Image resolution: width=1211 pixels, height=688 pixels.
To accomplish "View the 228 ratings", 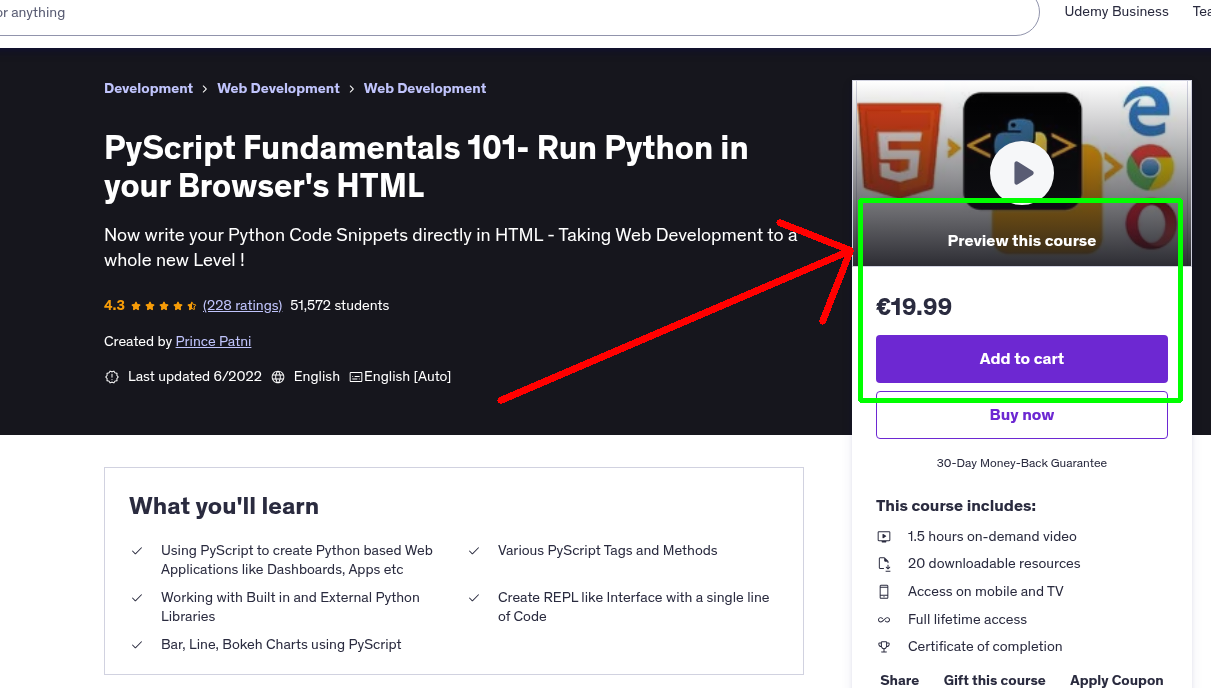I will (x=242, y=305).
